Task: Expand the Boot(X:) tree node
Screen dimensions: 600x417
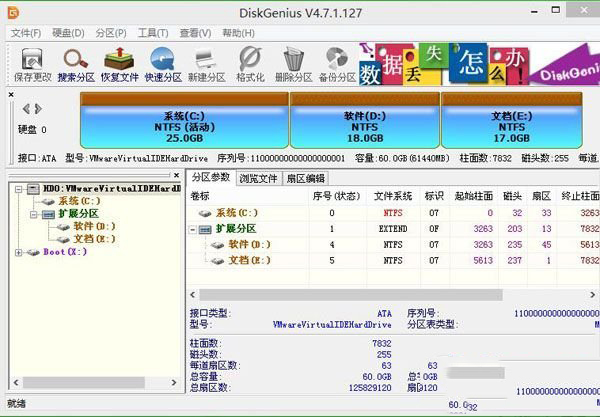Action: coord(18,252)
